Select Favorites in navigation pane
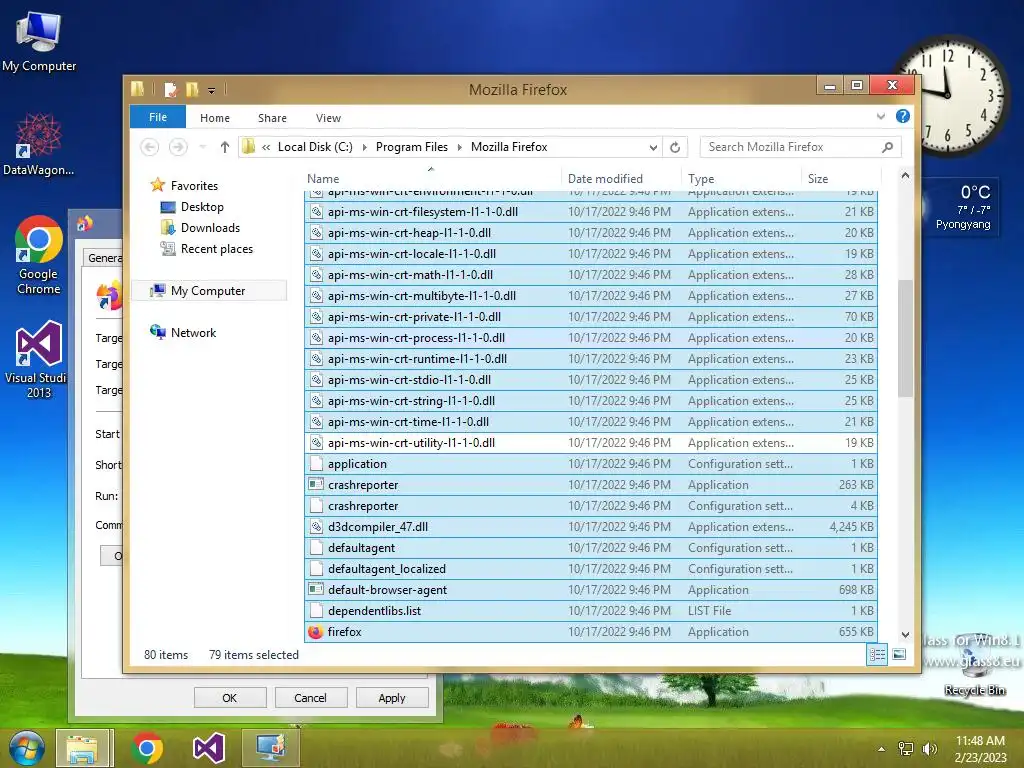 (x=194, y=185)
